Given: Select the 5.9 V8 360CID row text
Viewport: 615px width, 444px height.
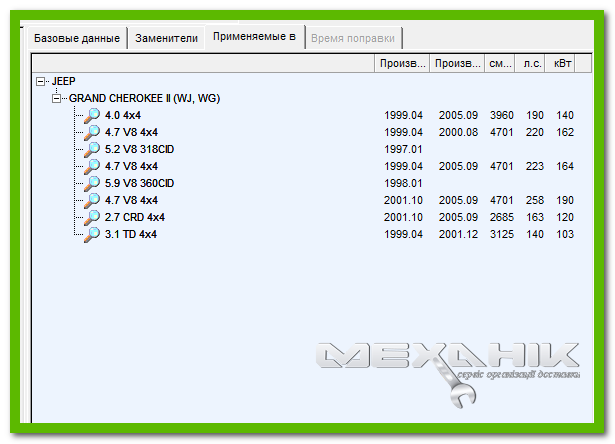Looking at the screenshot, I should point(139,183).
